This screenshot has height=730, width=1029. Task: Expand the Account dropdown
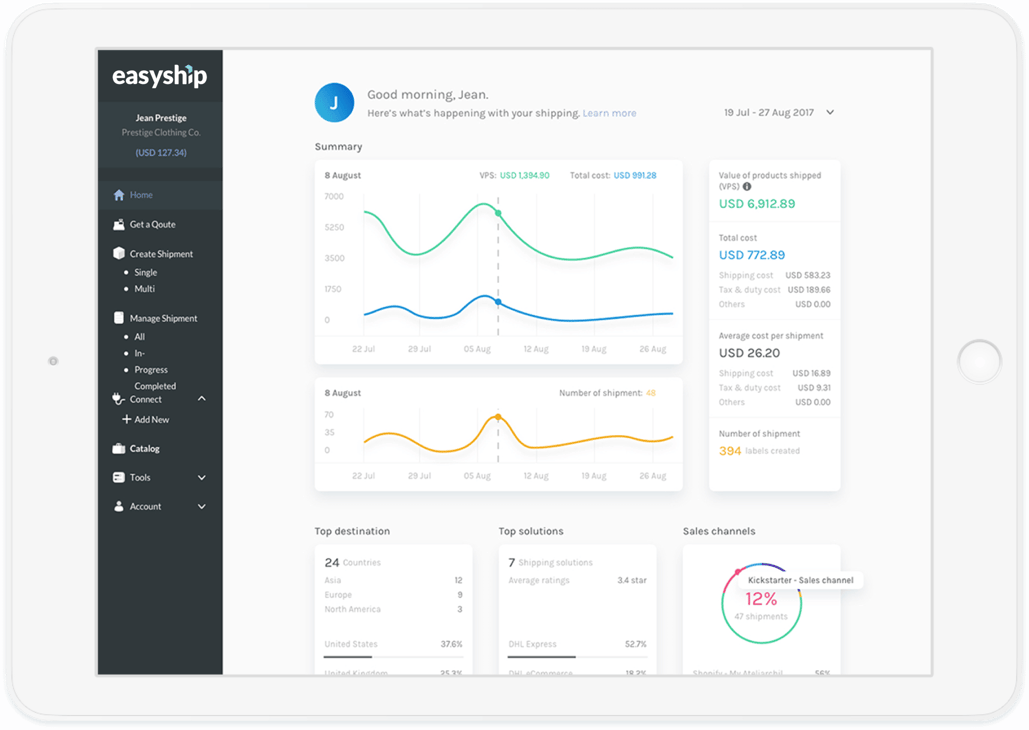(x=201, y=506)
